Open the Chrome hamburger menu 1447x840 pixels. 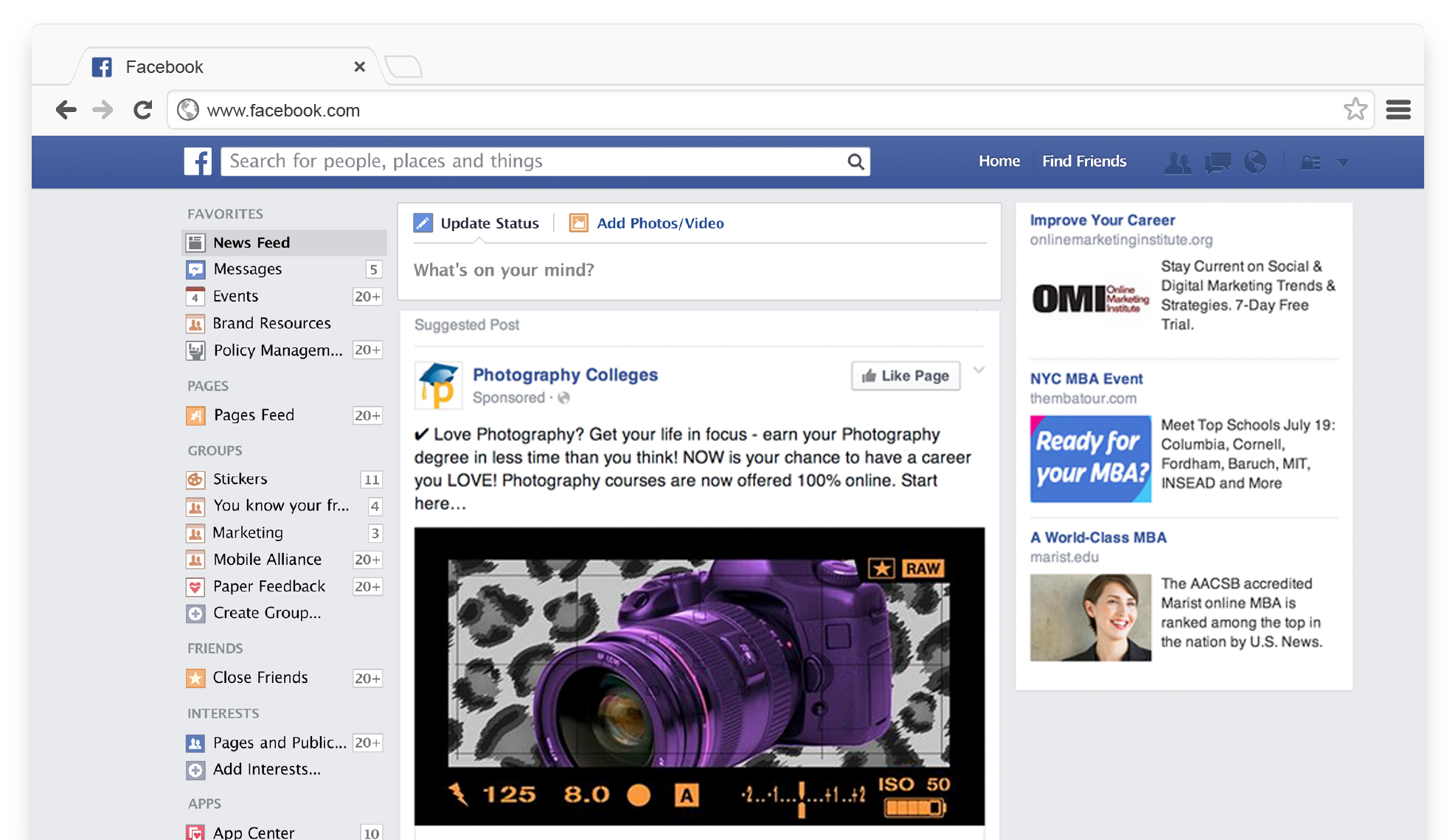(1398, 109)
